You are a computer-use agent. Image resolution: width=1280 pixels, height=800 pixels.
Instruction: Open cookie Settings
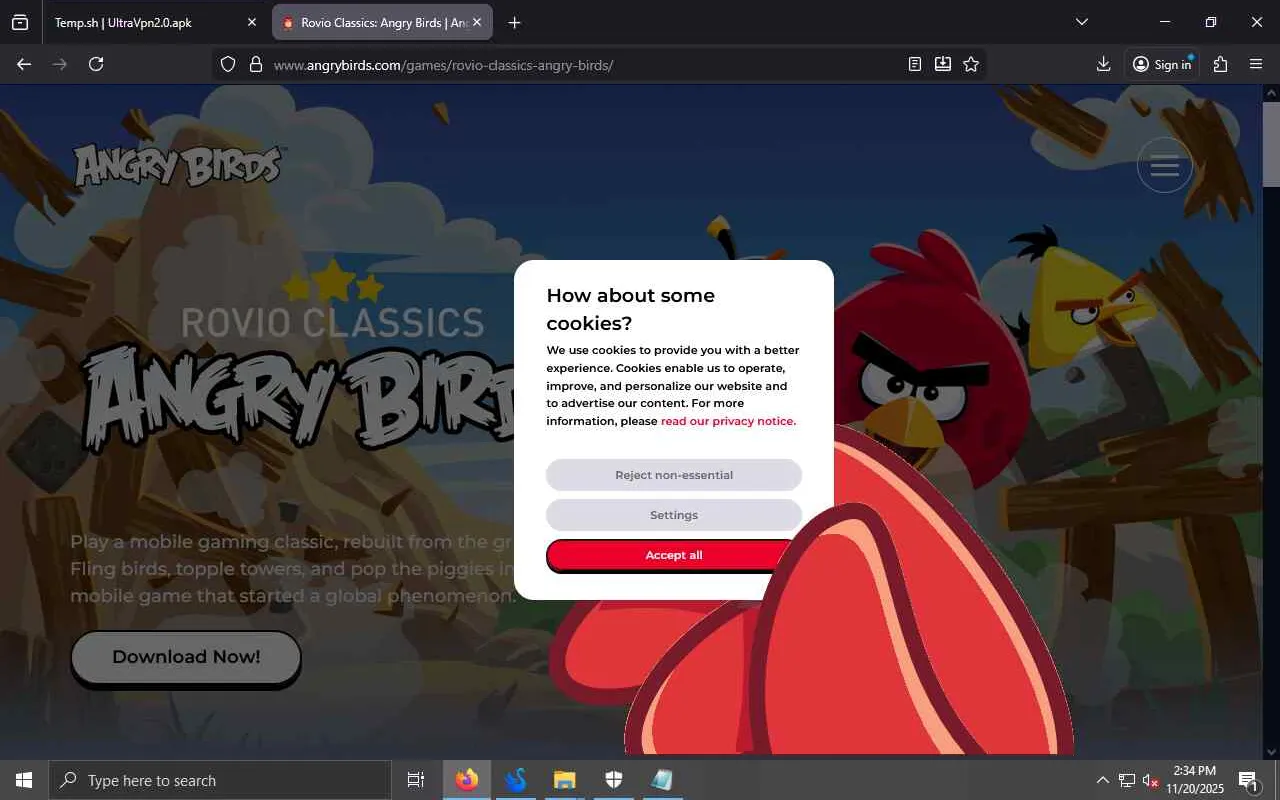tap(674, 515)
